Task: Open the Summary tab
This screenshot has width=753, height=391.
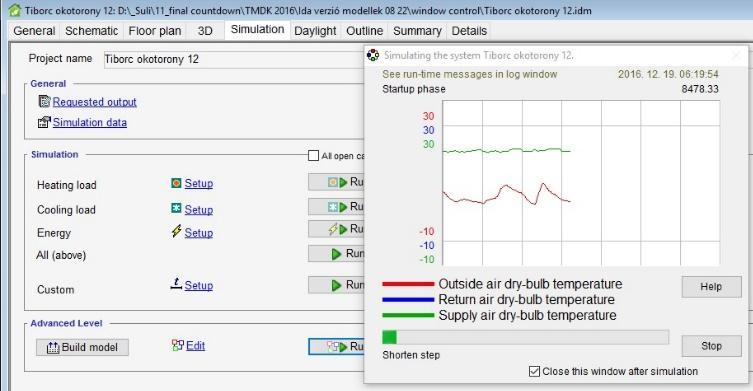Action: (x=417, y=31)
